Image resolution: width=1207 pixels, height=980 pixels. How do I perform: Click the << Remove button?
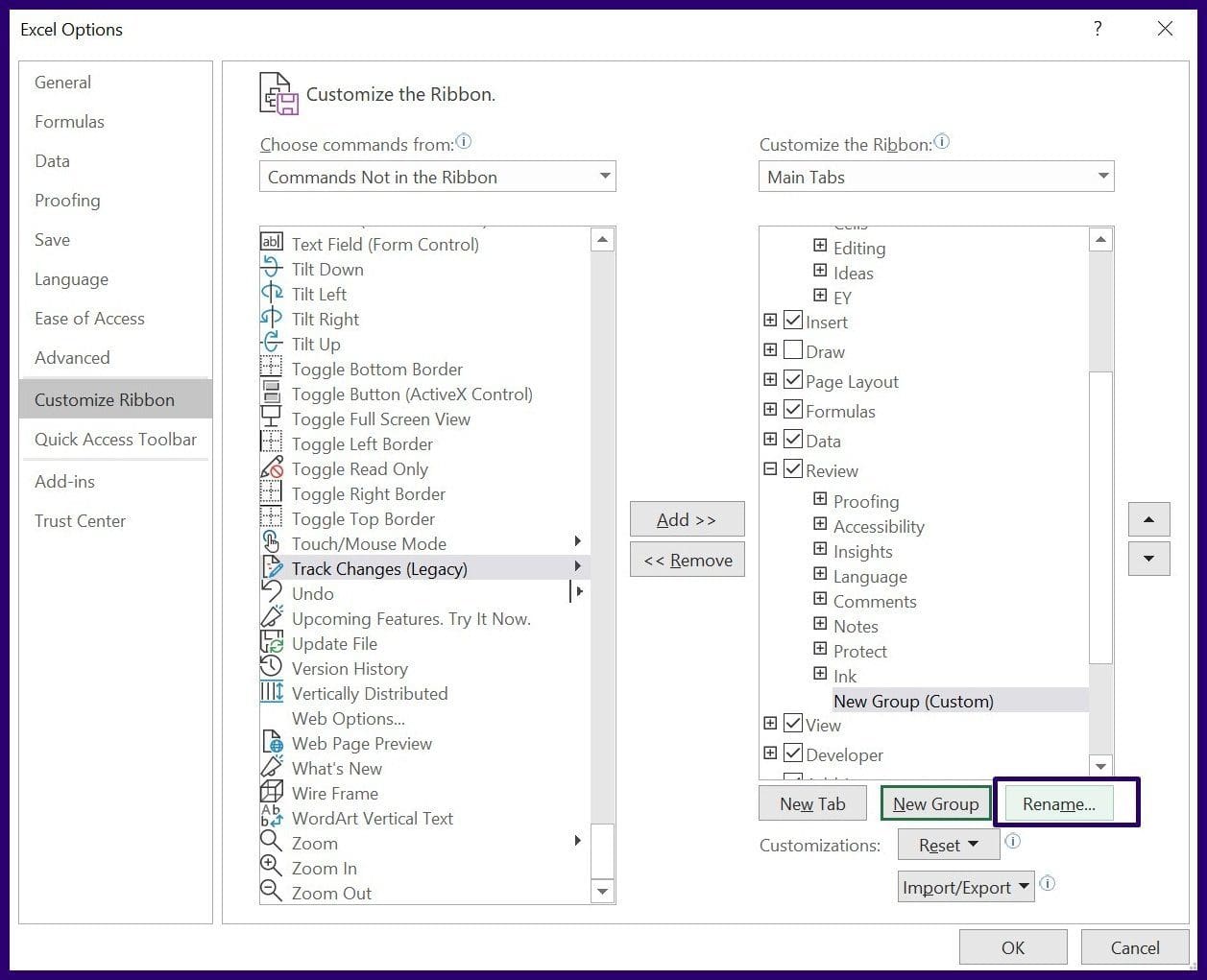pyautogui.click(x=687, y=560)
